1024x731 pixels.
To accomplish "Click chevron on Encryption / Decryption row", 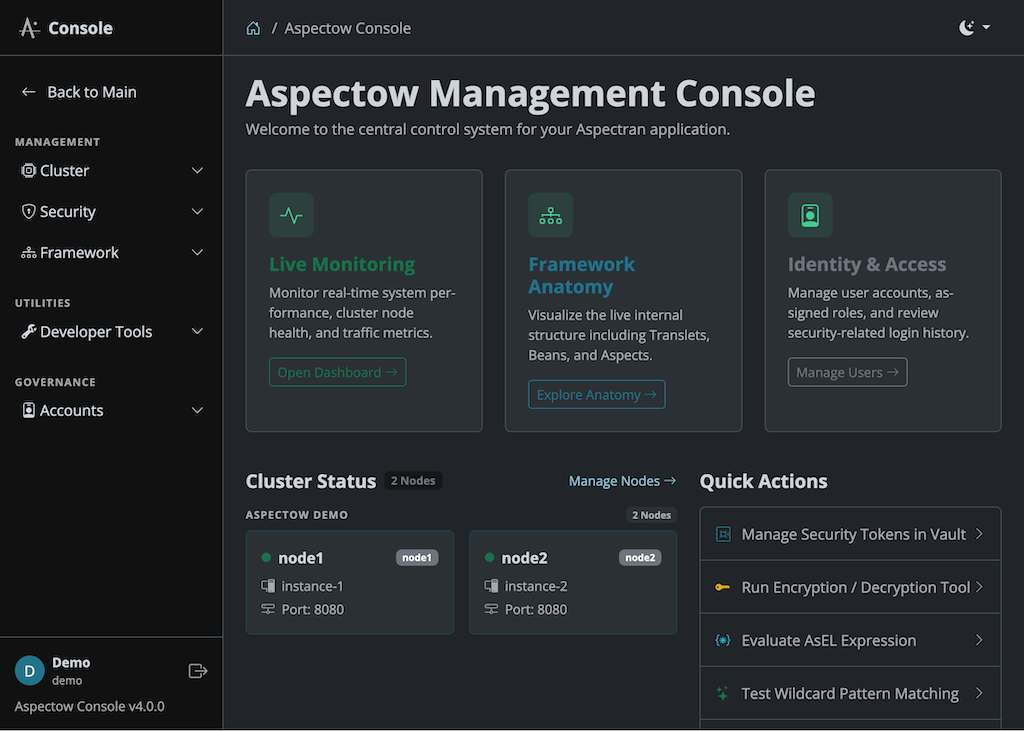I will tap(979, 587).
